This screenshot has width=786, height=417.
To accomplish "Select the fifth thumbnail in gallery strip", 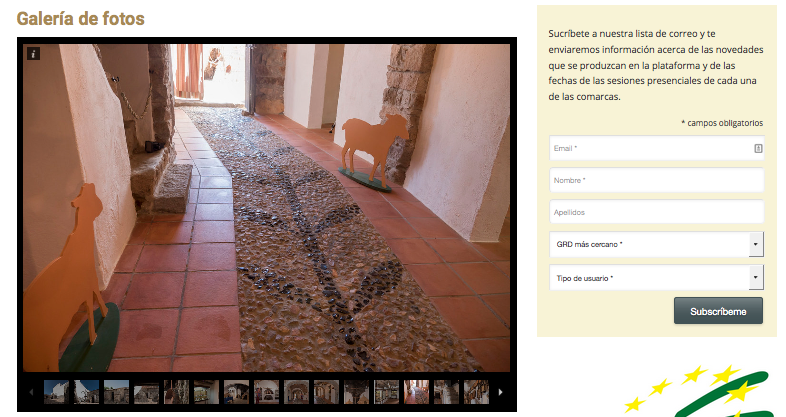I will click(x=176, y=392).
